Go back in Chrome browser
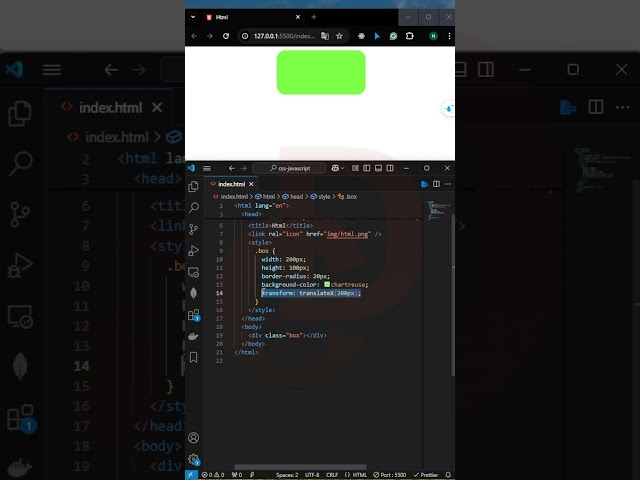640x480 pixels. click(x=194, y=36)
